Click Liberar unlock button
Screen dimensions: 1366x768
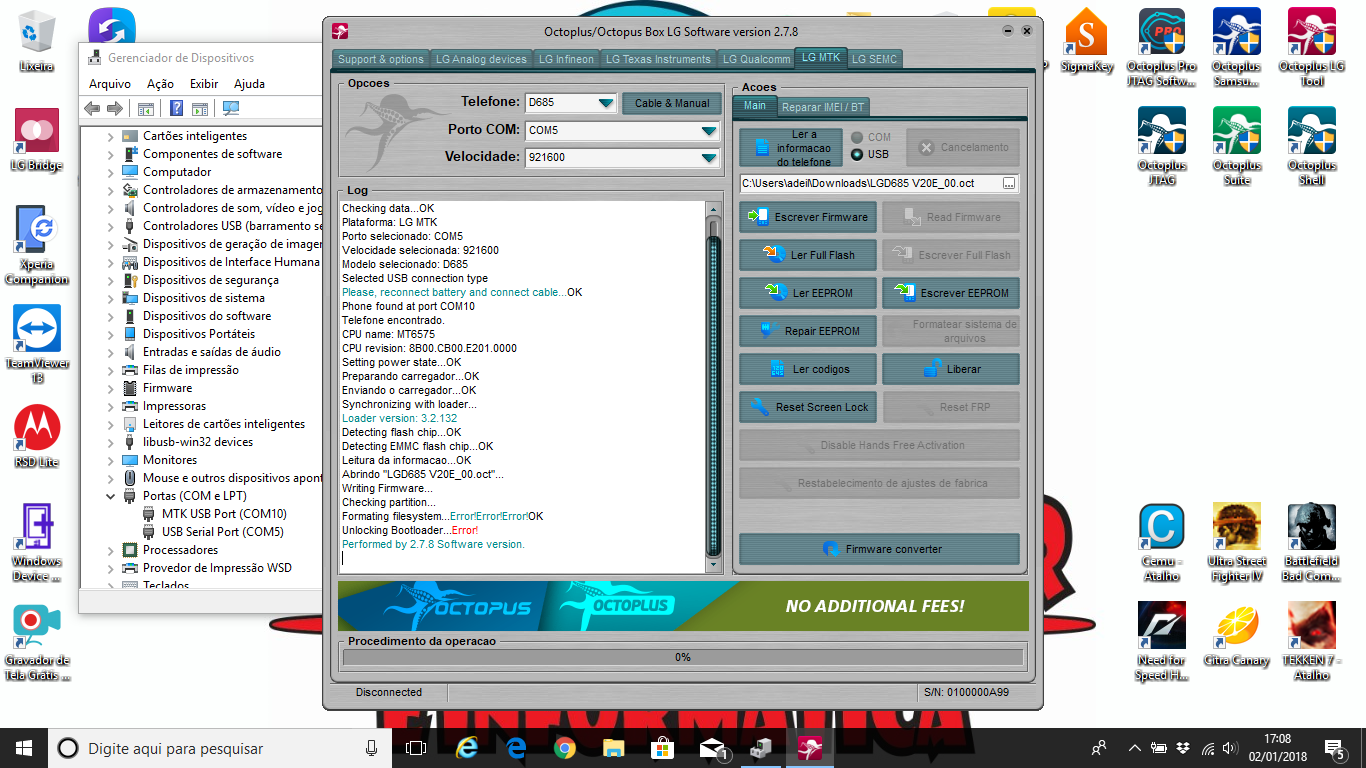pos(951,369)
